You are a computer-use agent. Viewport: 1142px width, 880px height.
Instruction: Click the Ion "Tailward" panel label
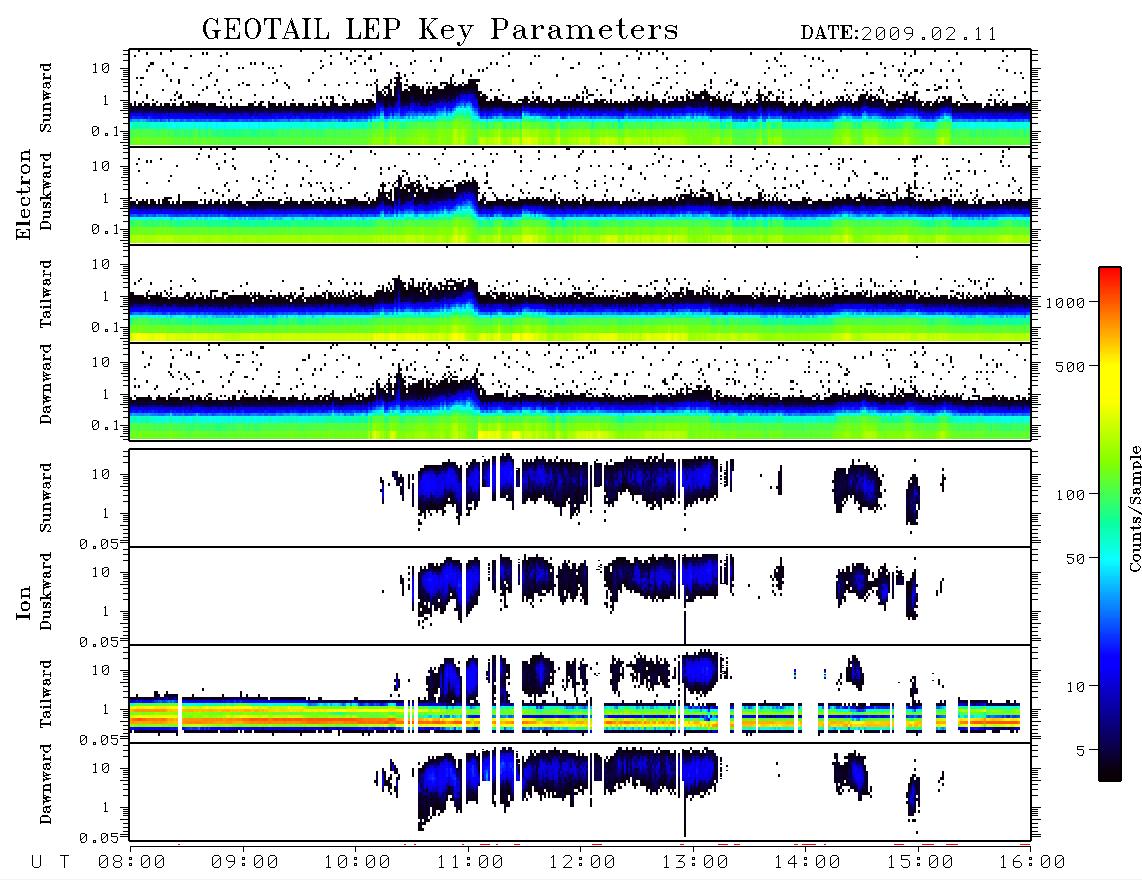click(x=46, y=694)
